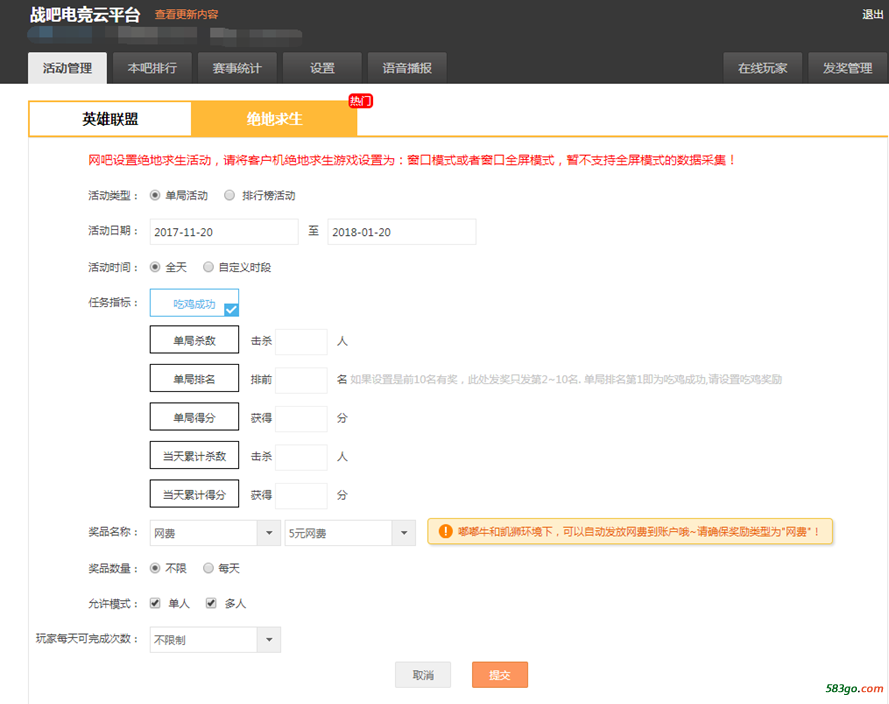Deselect the 吃鸡成功 task target

pos(194,303)
